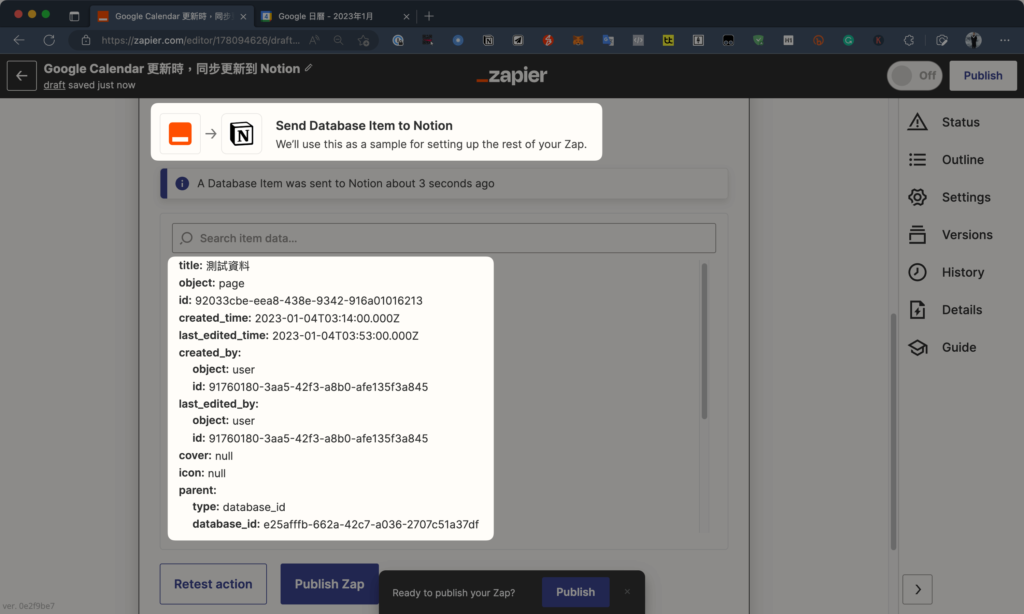Expand the right sidebar with chevron
1024x614 pixels.
(918, 589)
